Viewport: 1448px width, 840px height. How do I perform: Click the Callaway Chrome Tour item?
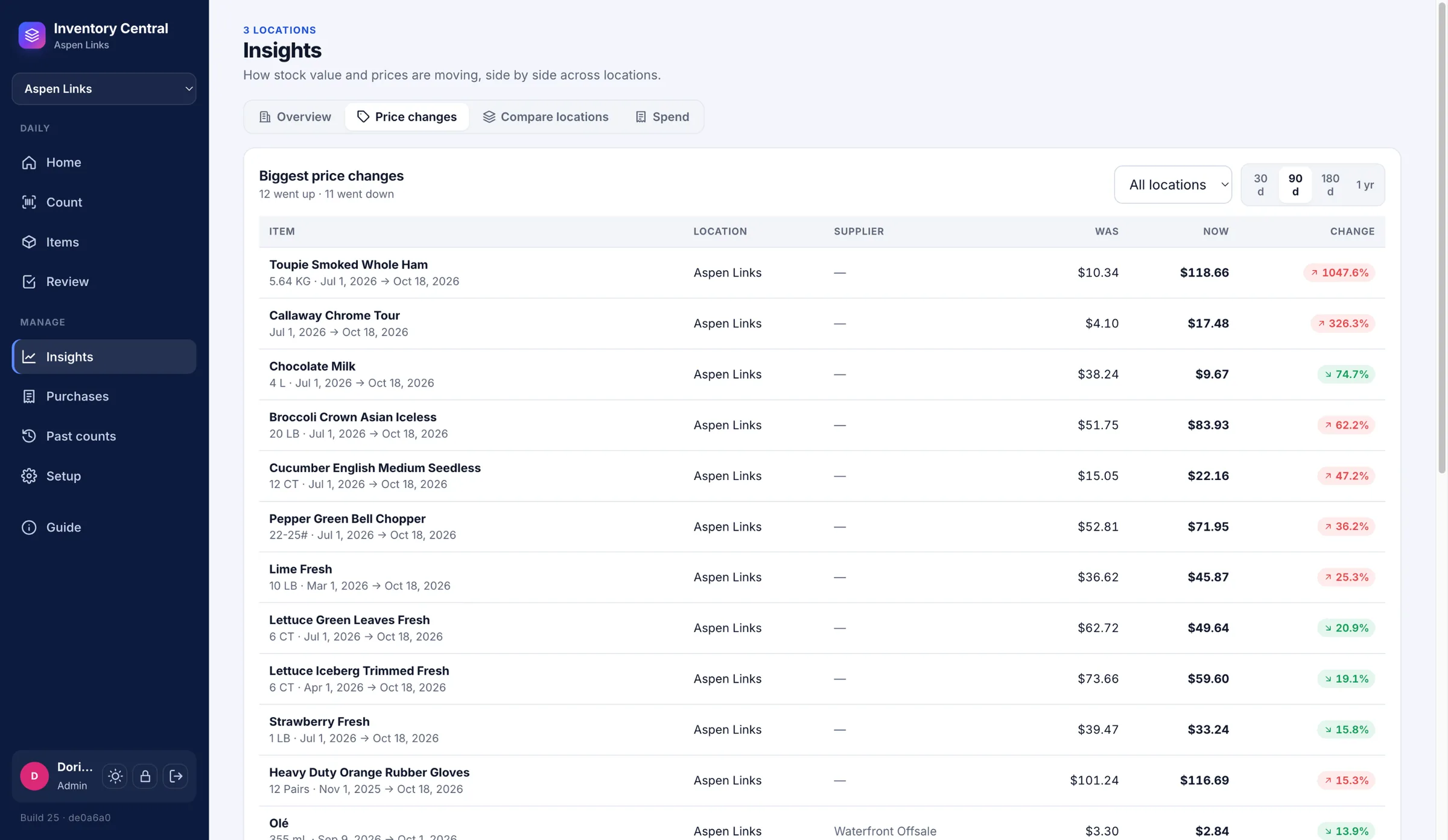coord(334,315)
